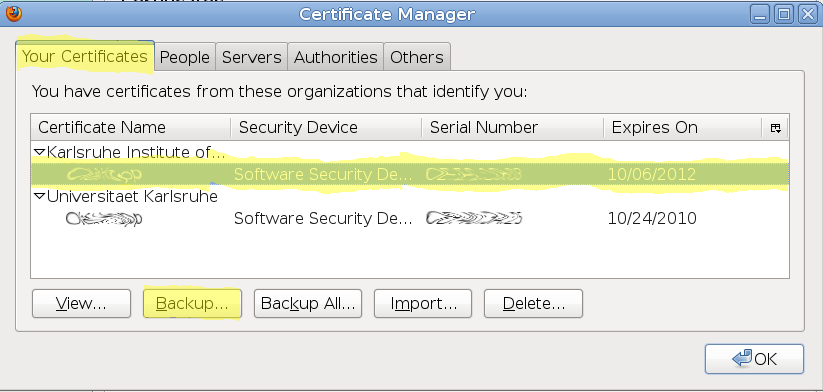Screen dimensions: 823x392
Task: Click Backup All… button
Action: (308, 303)
